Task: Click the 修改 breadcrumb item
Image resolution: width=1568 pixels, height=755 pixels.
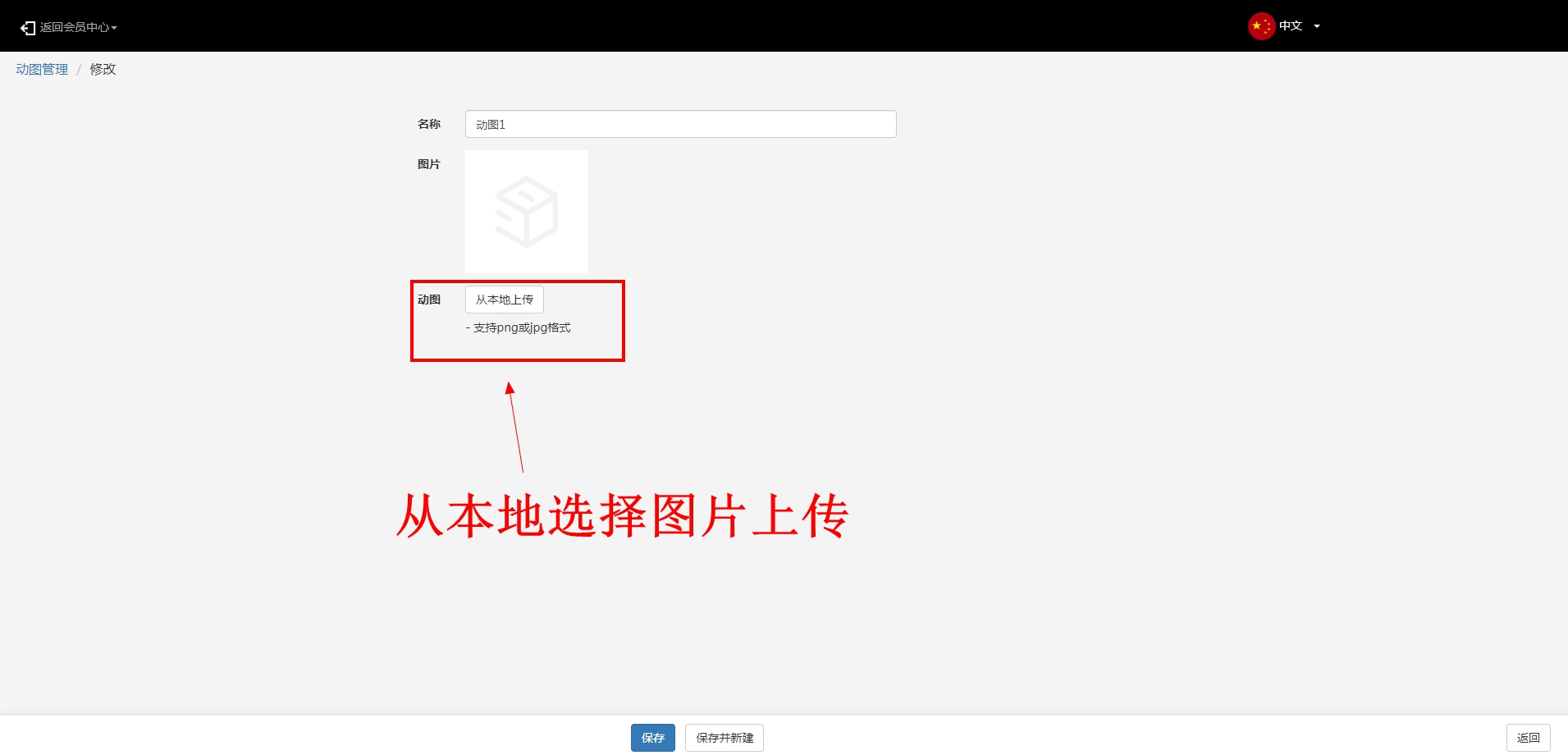Action: tap(103, 70)
